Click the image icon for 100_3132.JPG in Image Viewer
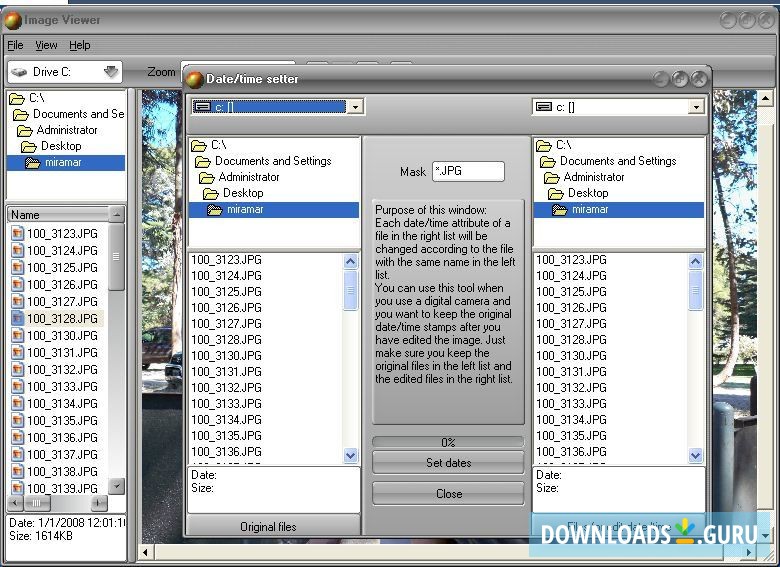 tap(17, 370)
